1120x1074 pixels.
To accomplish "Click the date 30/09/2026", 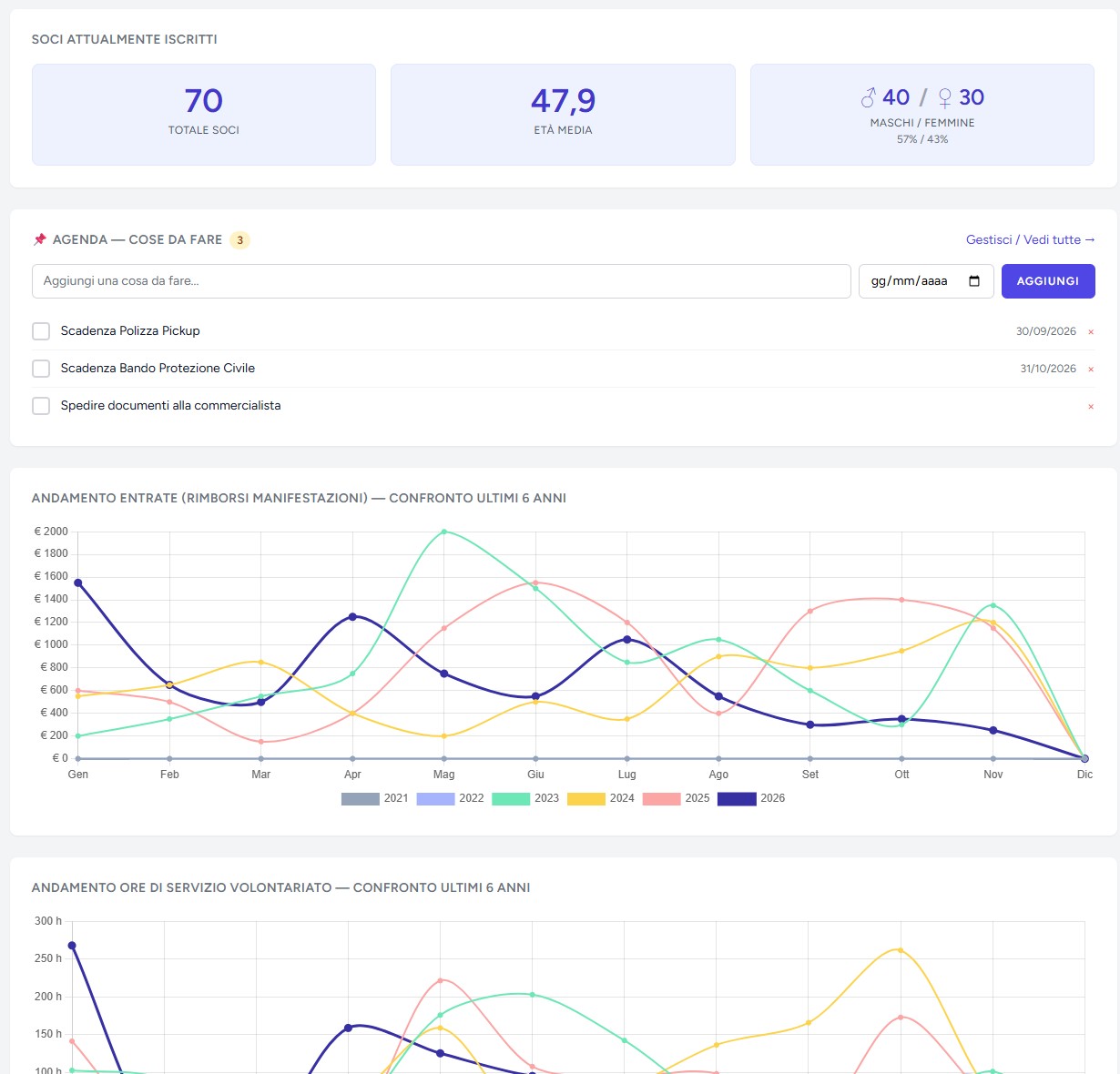I will tap(1046, 331).
